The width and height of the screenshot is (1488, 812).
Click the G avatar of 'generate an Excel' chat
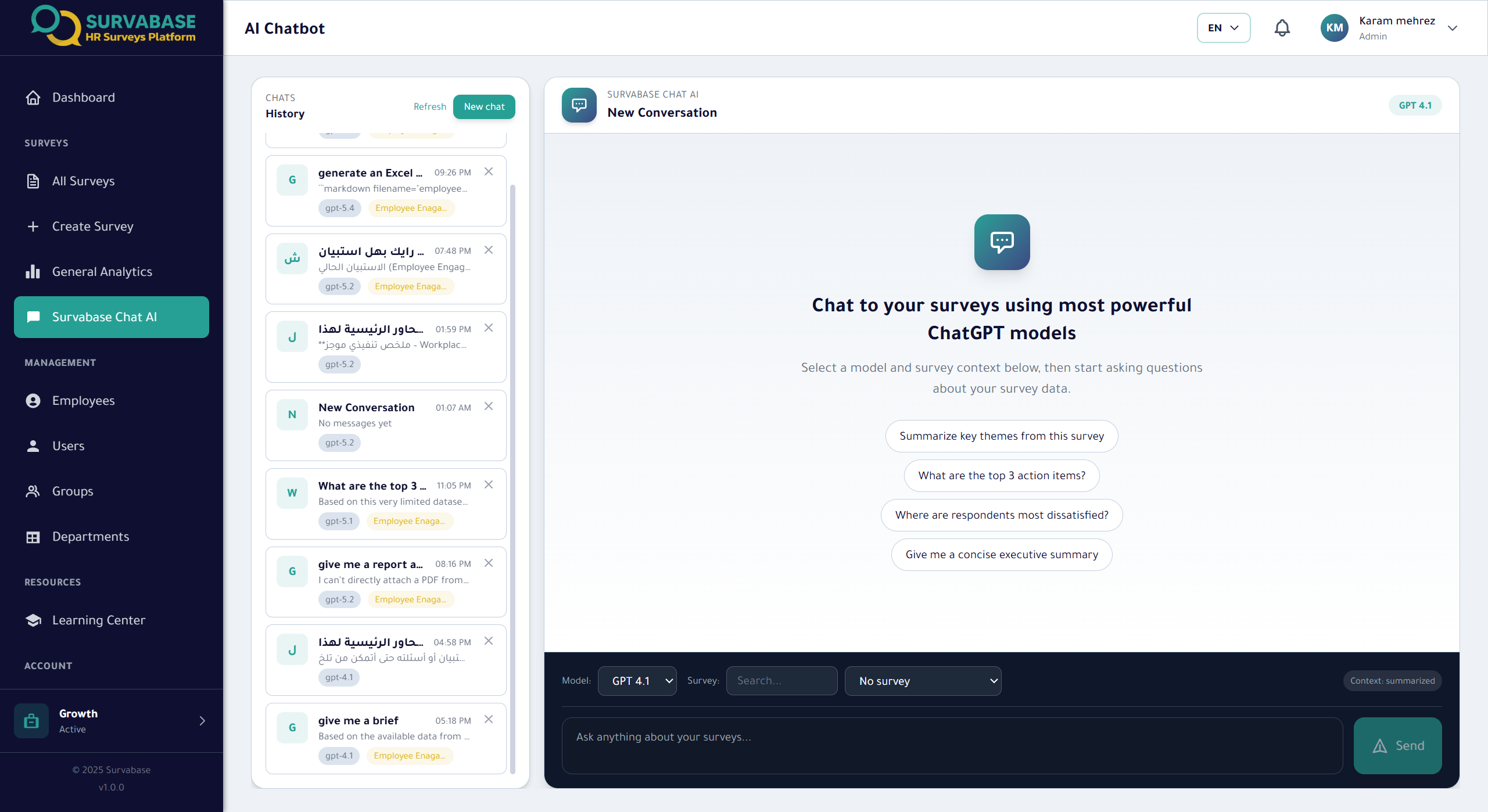tap(292, 180)
